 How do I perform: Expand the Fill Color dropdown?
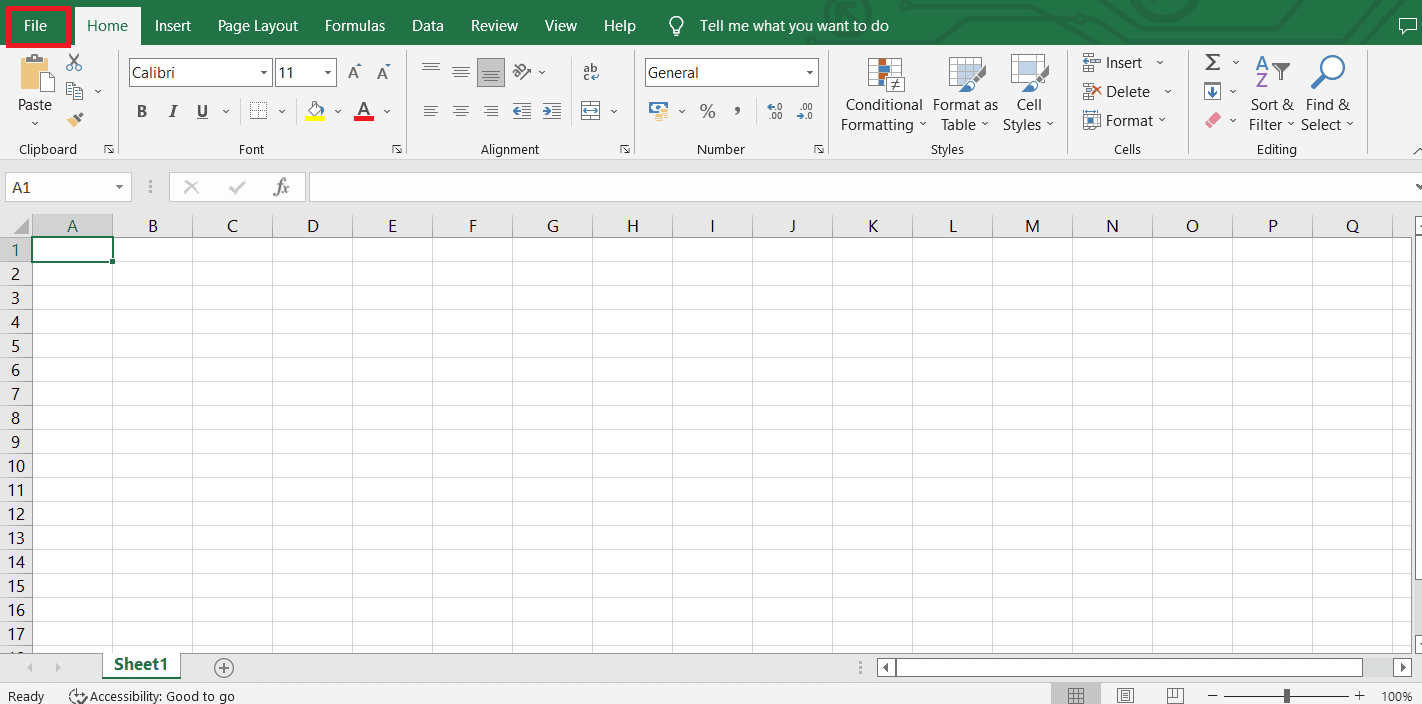pyautogui.click(x=336, y=111)
